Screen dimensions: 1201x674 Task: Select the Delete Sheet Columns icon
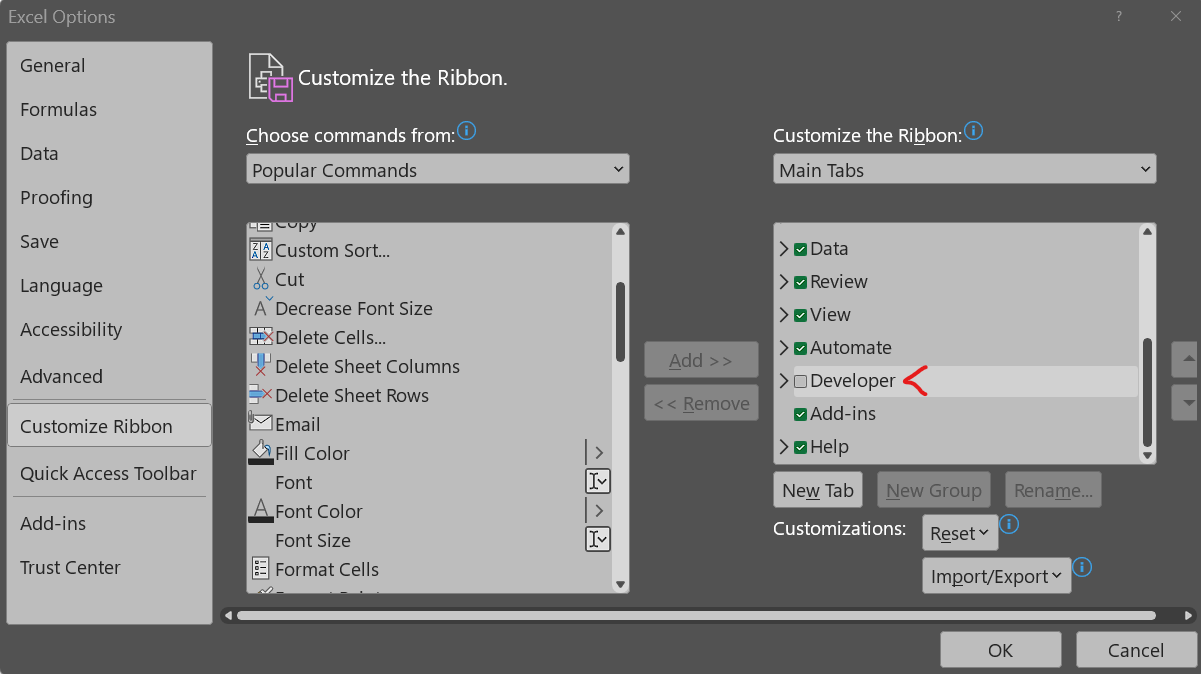click(260, 366)
